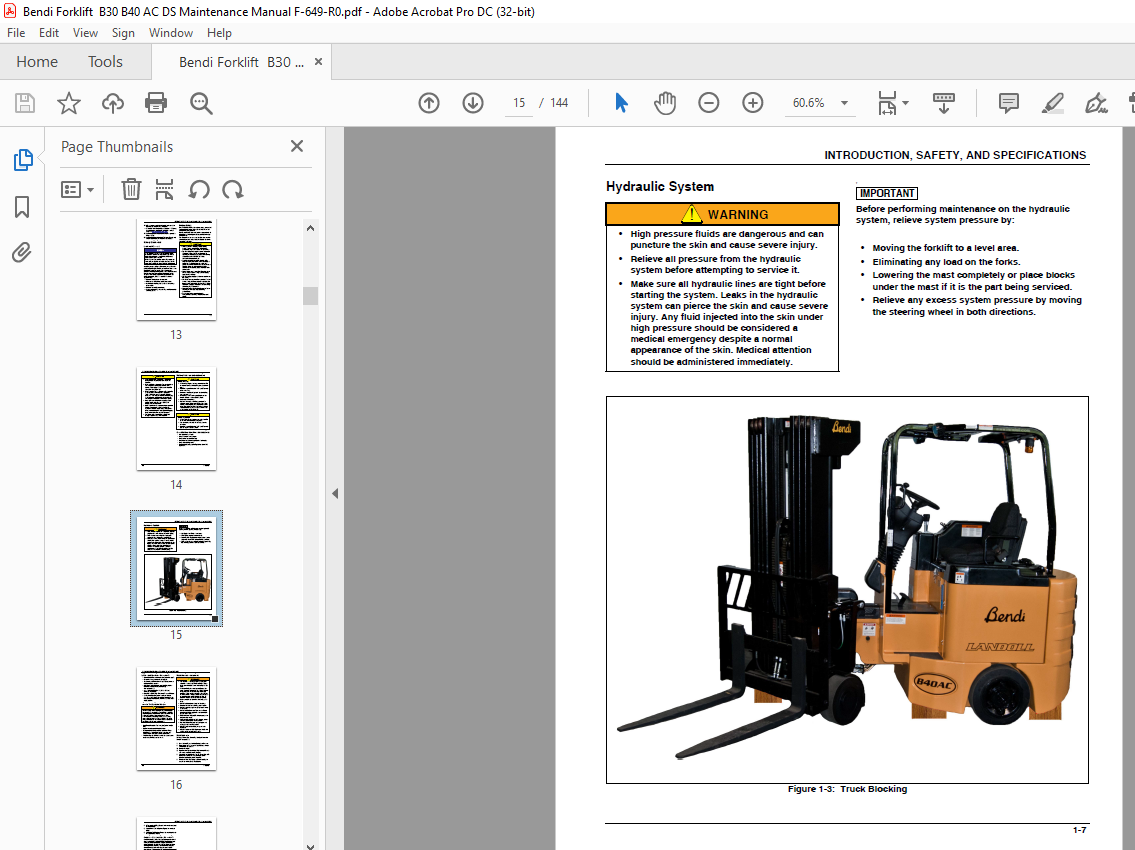
Task: Select page 15 thumbnail
Action: click(176, 568)
